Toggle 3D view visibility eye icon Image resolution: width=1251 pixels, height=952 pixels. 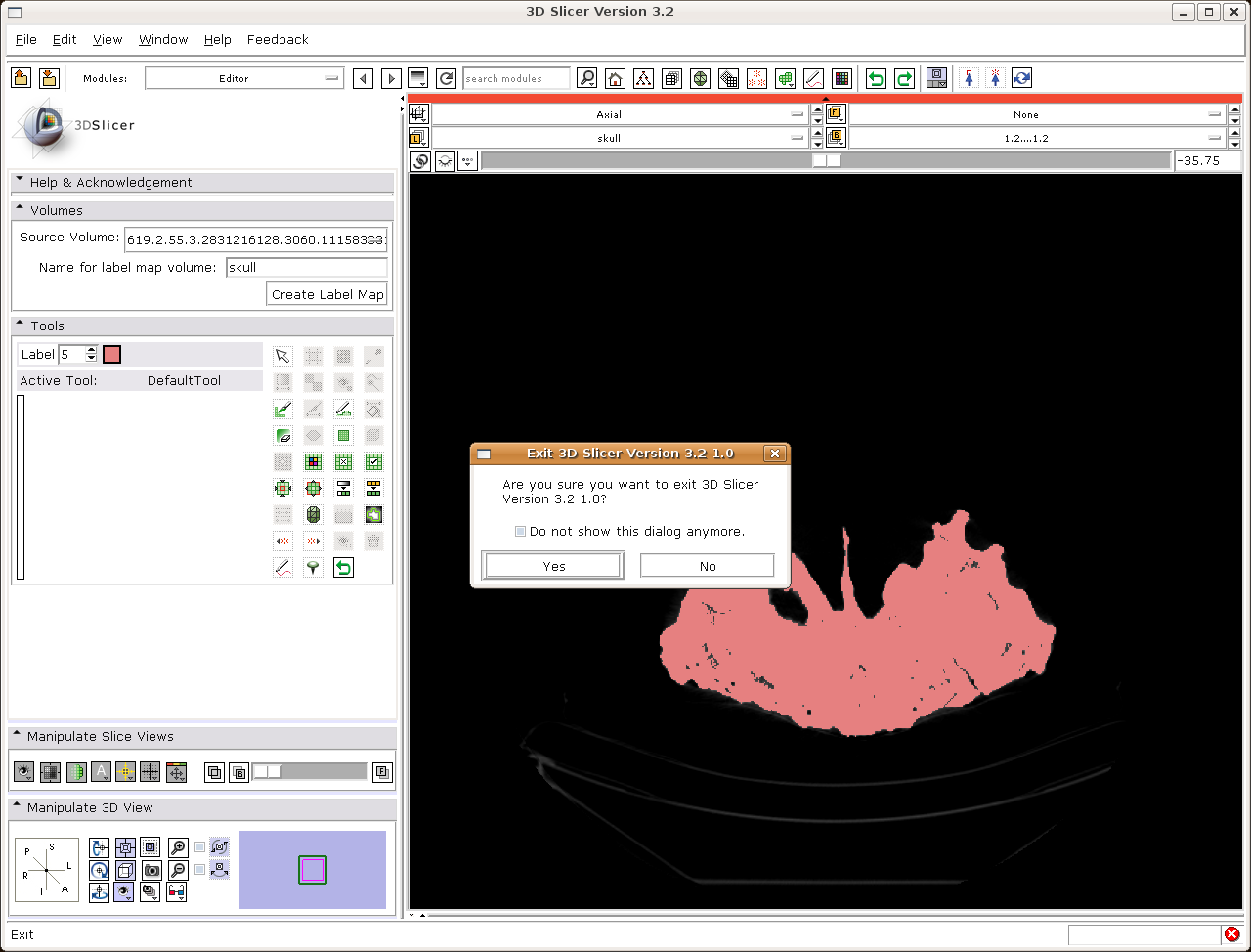(x=124, y=892)
